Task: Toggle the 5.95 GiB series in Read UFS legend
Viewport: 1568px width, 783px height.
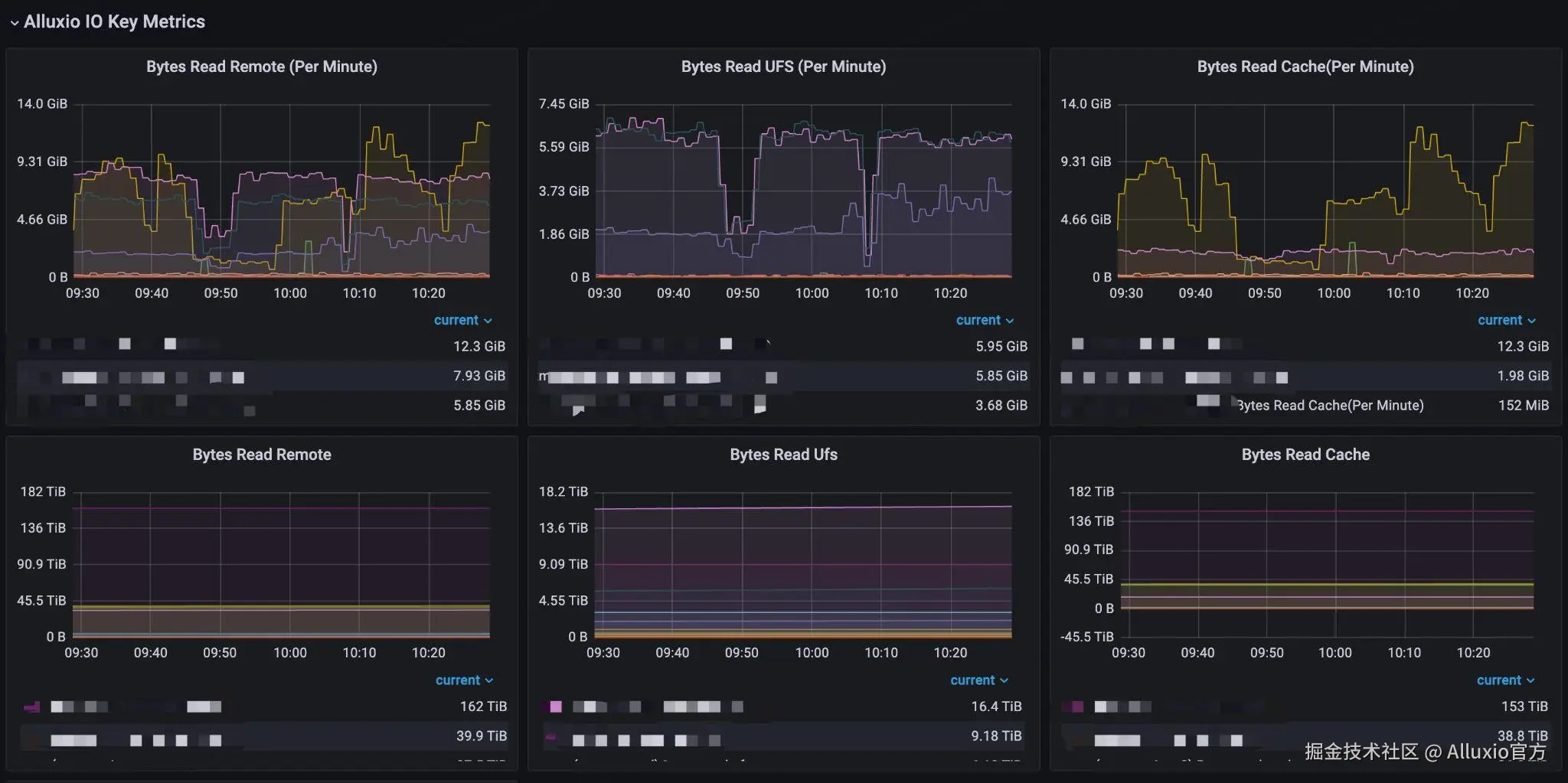Action: tap(783, 346)
